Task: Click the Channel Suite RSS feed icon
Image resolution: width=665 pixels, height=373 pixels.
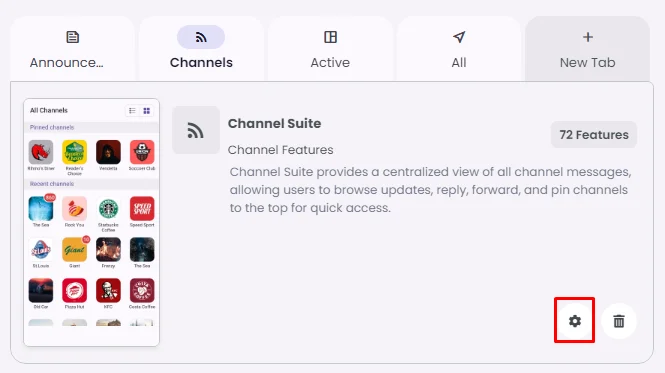Action: pyautogui.click(x=196, y=130)
